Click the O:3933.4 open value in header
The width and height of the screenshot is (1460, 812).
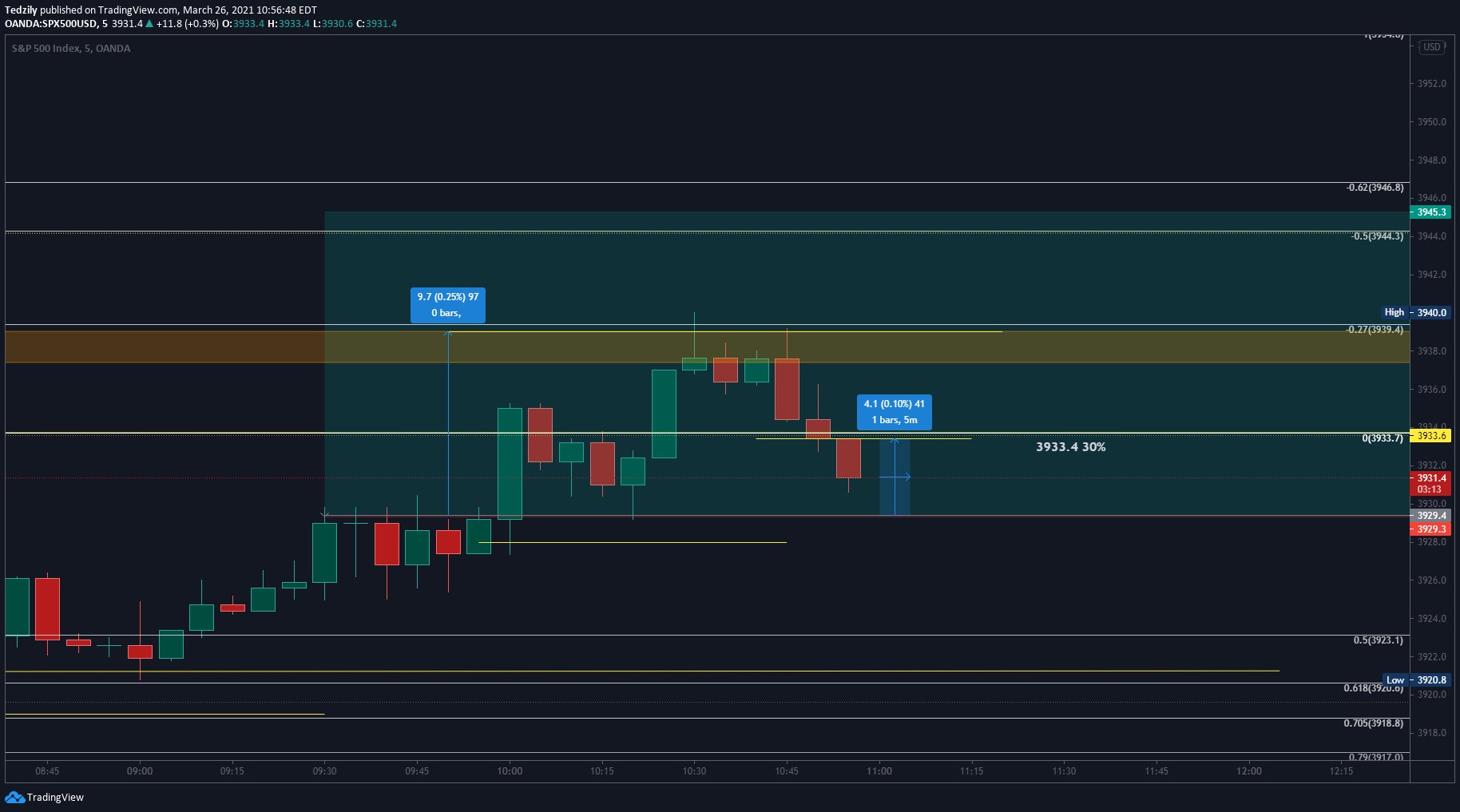click(x=243, y=24)
